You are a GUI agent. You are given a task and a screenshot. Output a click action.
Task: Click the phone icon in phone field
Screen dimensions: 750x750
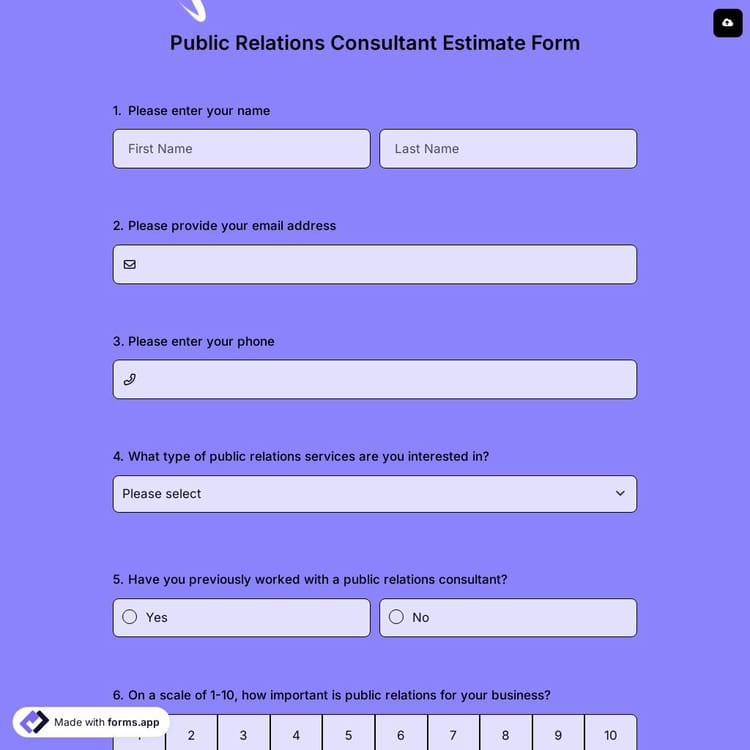tap(130, 380)
